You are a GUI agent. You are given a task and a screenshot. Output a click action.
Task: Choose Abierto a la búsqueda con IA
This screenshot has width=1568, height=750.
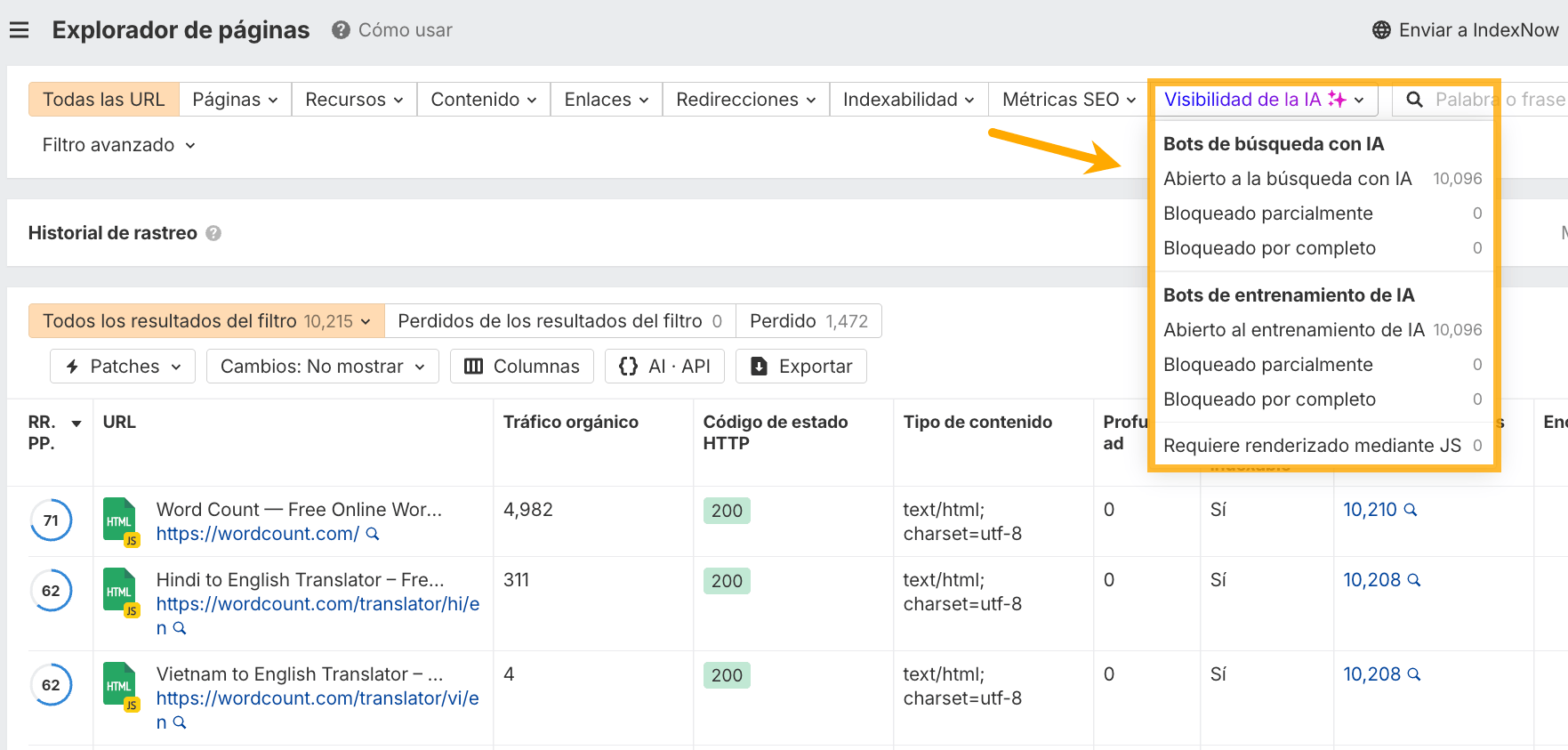(x=1323, y=179)
